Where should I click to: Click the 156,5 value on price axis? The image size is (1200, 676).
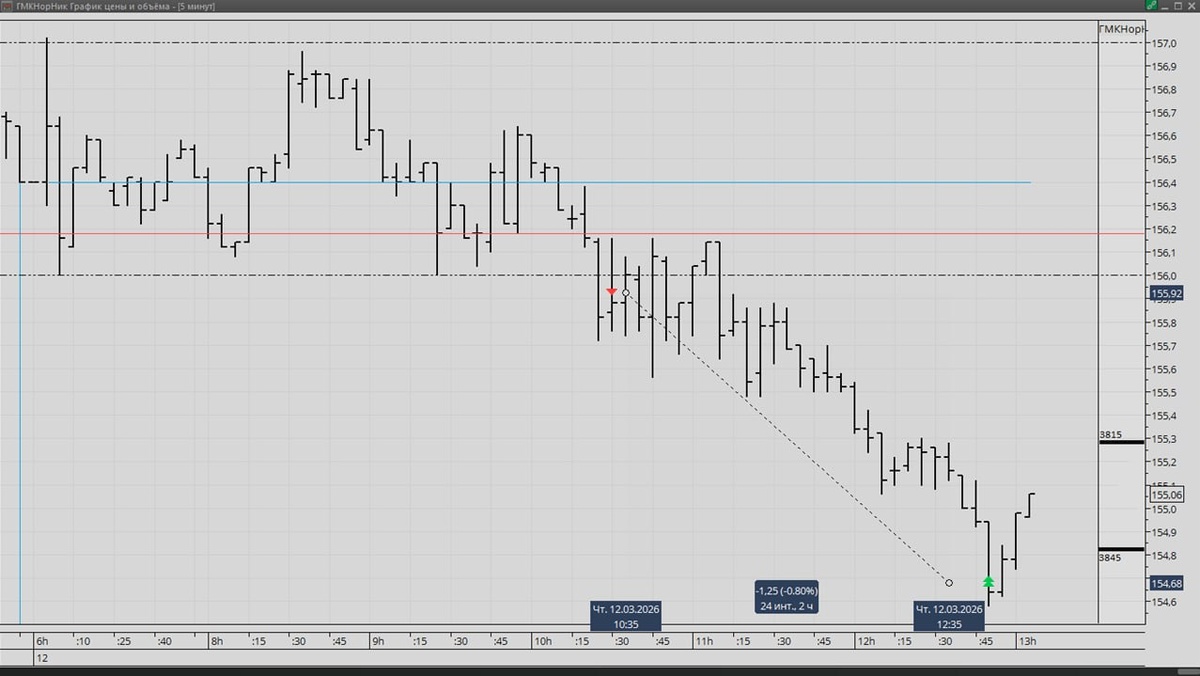1164,159
